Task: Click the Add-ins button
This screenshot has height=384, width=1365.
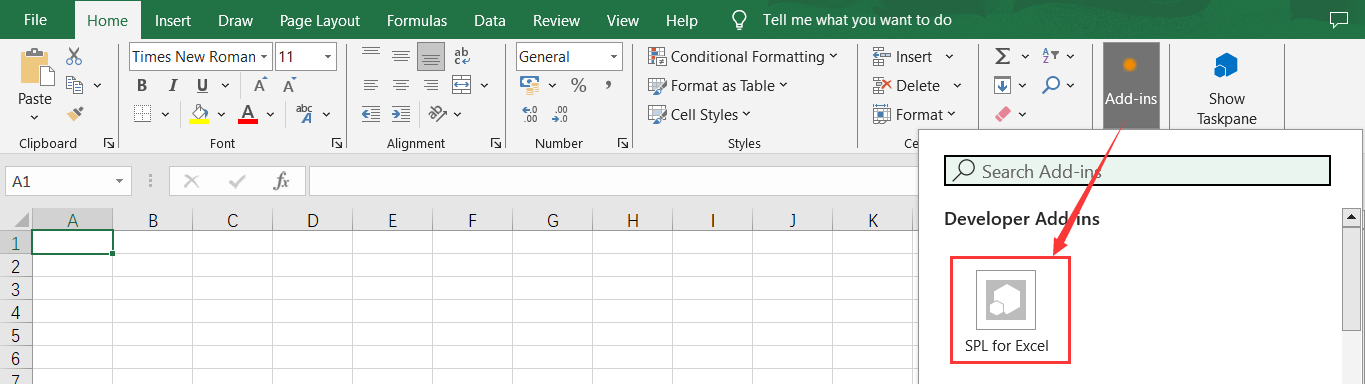Action: pos(1131,85)
